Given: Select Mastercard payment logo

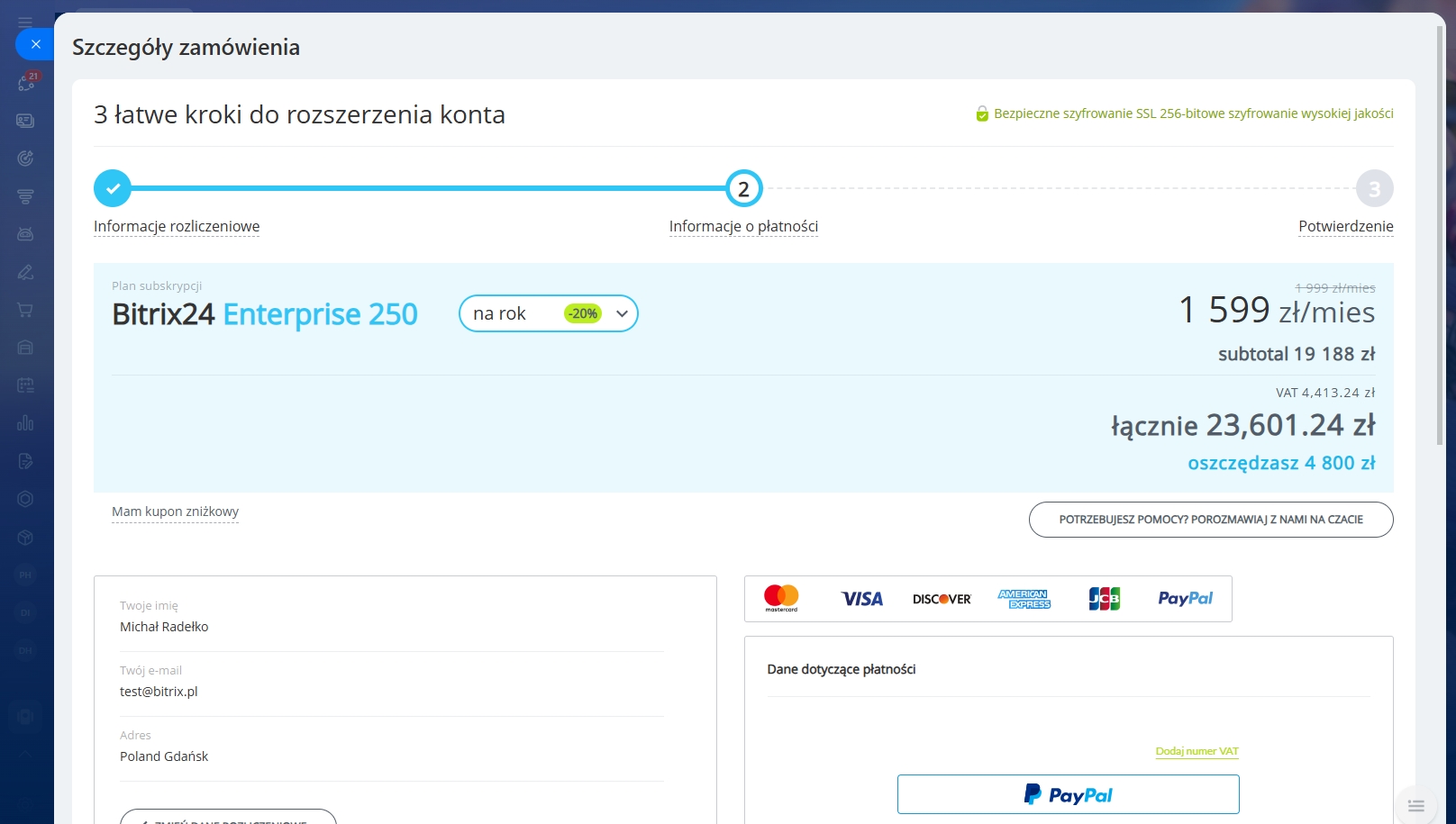Looking at the screenshot, I should tap(781, 598).
